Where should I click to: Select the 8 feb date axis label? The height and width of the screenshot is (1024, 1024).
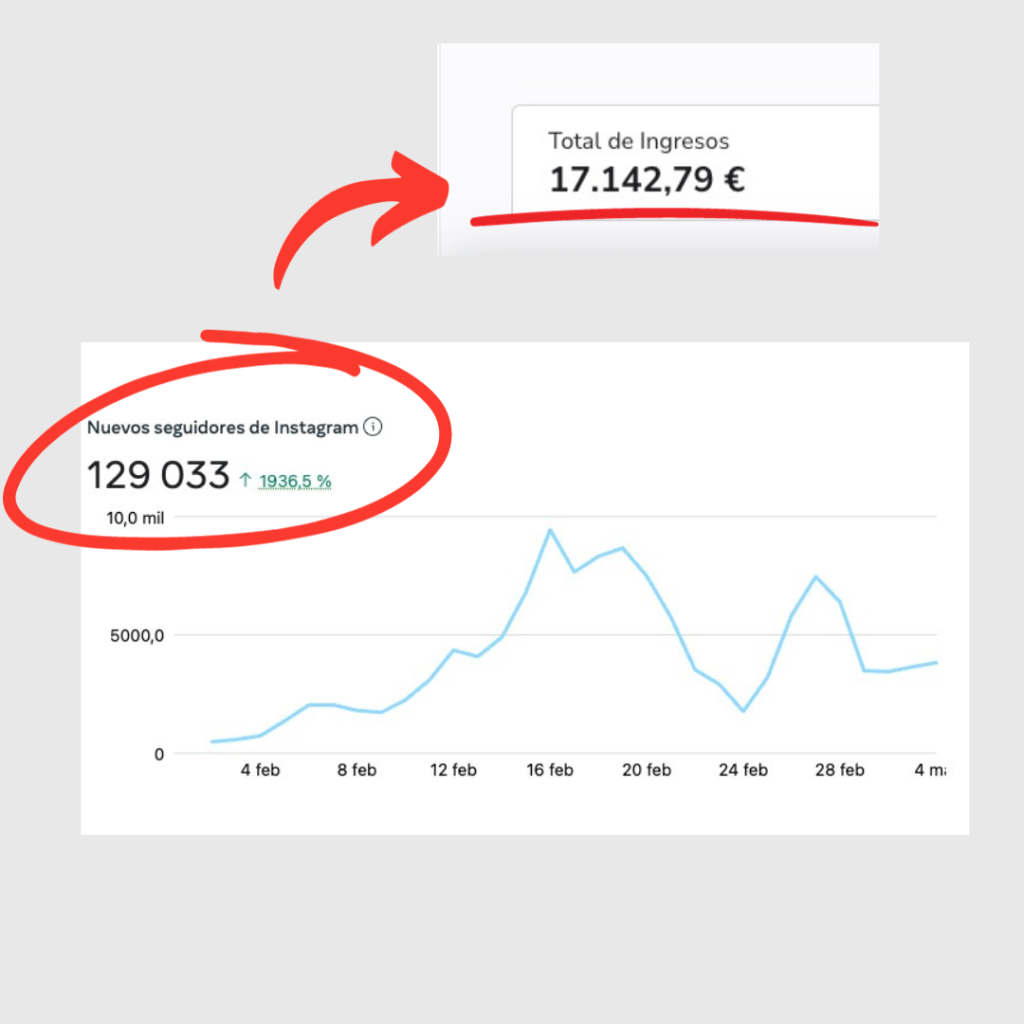pyautogui.click(x=357, y=770)
